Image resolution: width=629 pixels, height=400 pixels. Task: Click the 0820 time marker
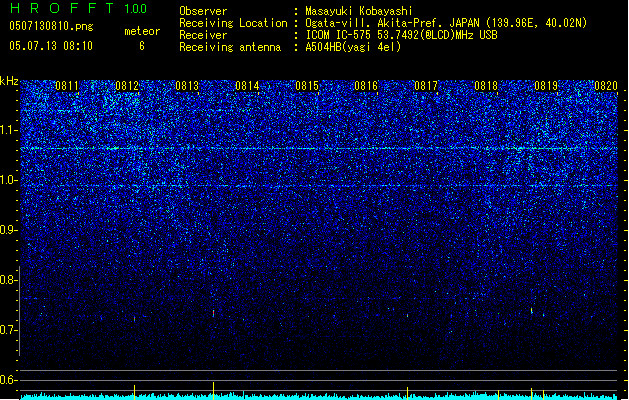pos(606,86)
